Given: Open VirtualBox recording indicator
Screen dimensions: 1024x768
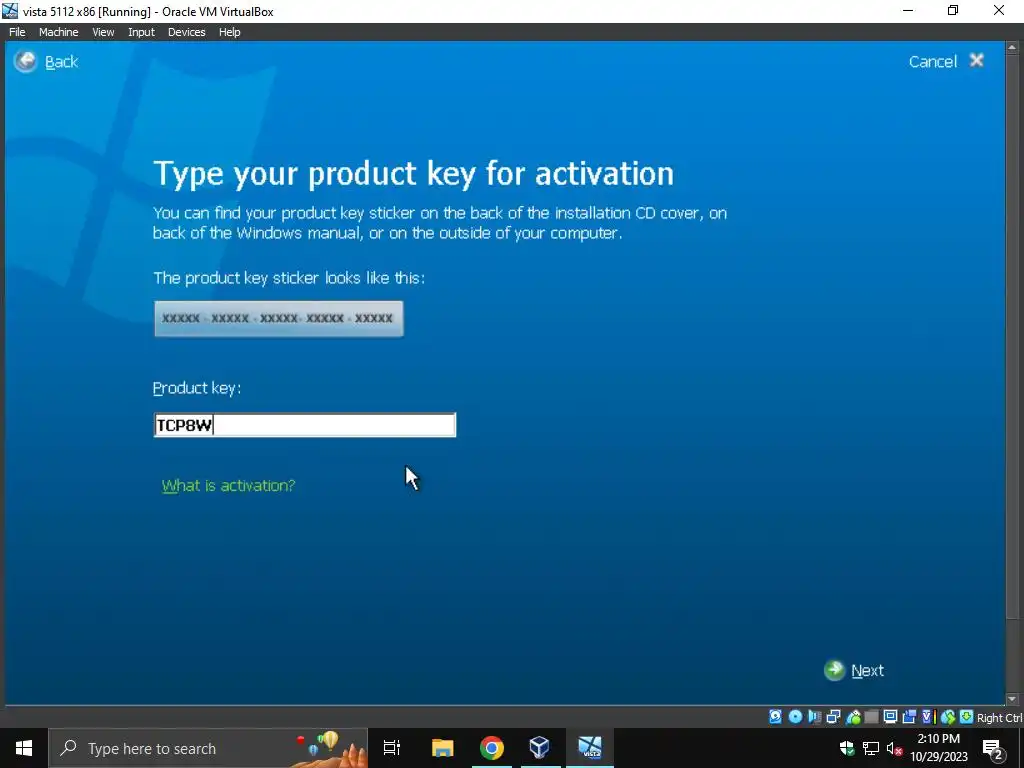Looking at the screenshot, I should [909, 717].
